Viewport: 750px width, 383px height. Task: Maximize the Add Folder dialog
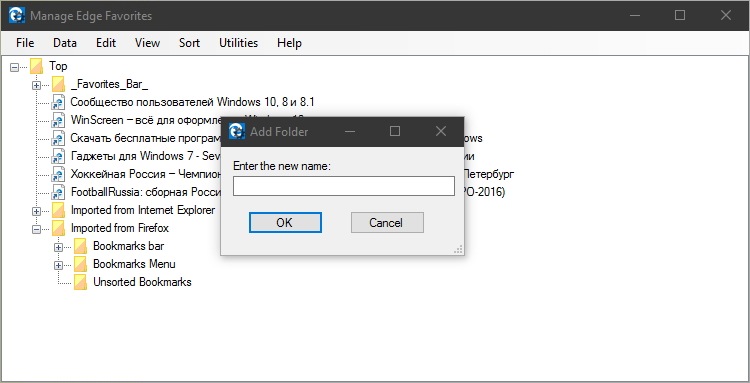pos(395,131)
